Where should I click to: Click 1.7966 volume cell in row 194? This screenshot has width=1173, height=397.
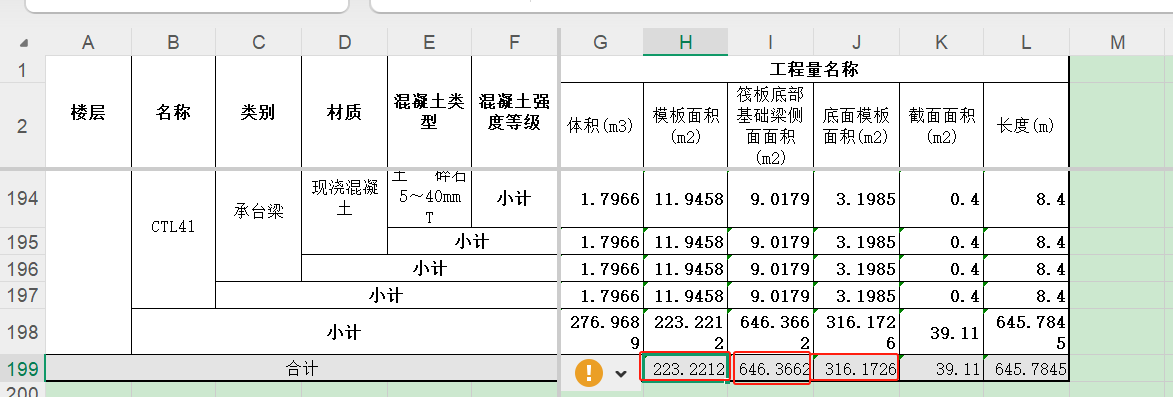coord(601,199)
